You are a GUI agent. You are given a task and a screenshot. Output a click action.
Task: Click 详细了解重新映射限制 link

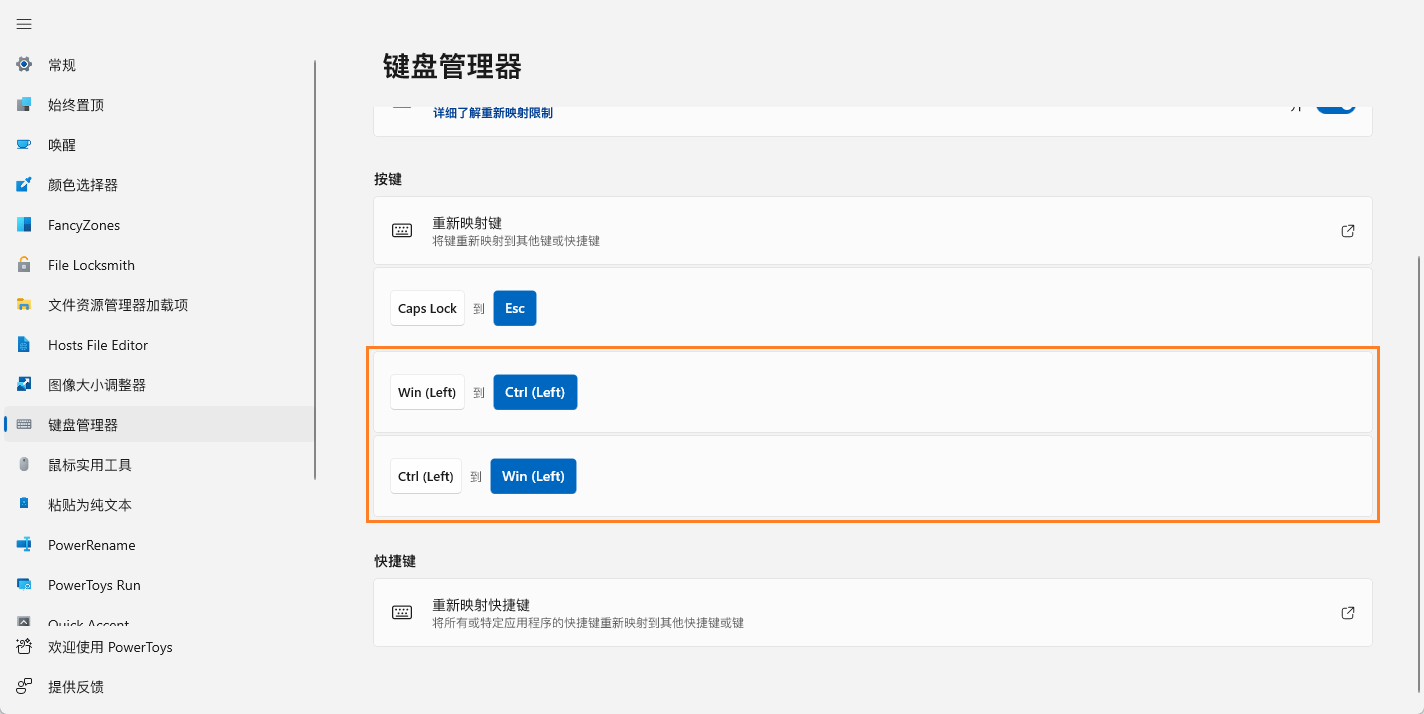click(x=492, y=113)
